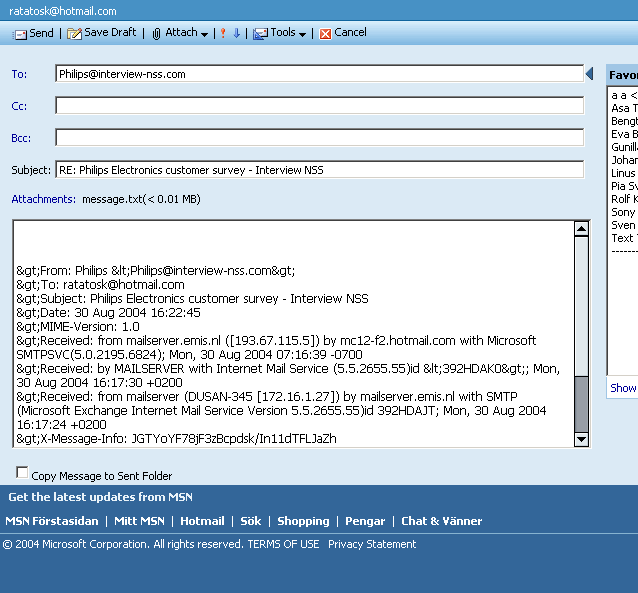
Task: Select favorite contact Sony
Action: (623, 212)
